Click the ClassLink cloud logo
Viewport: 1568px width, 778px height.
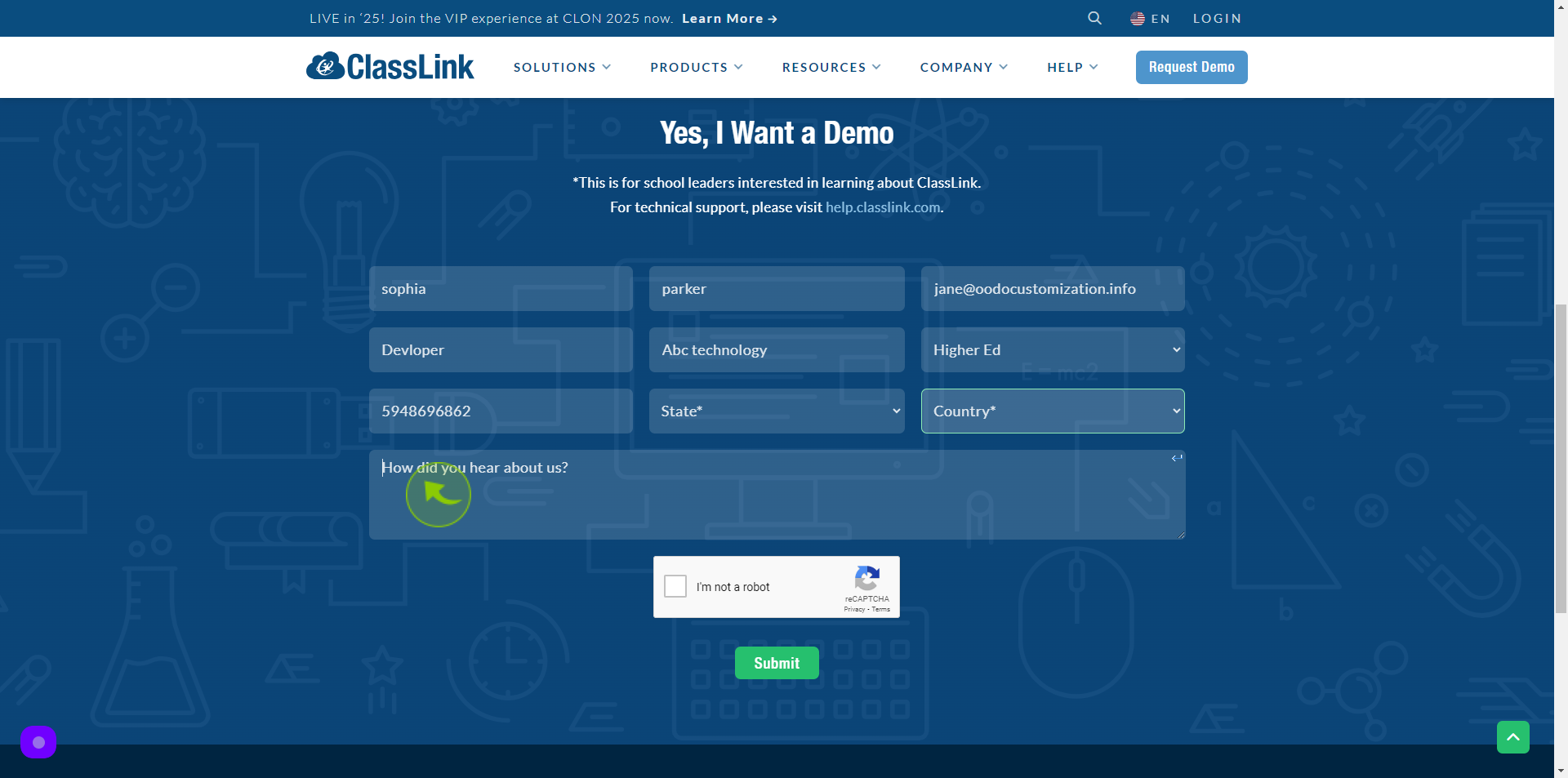tap(390, 66)
